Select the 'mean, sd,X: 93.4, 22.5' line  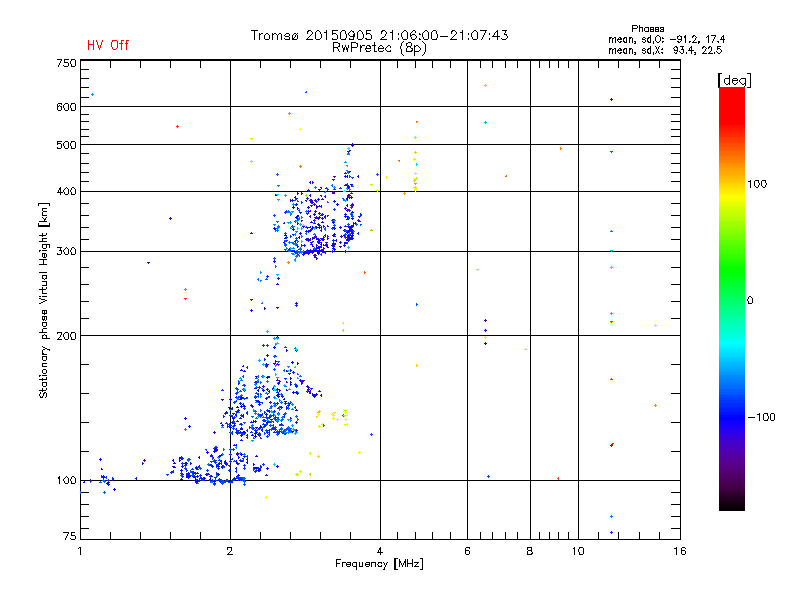pyautogui.click(x=665, y=50)
